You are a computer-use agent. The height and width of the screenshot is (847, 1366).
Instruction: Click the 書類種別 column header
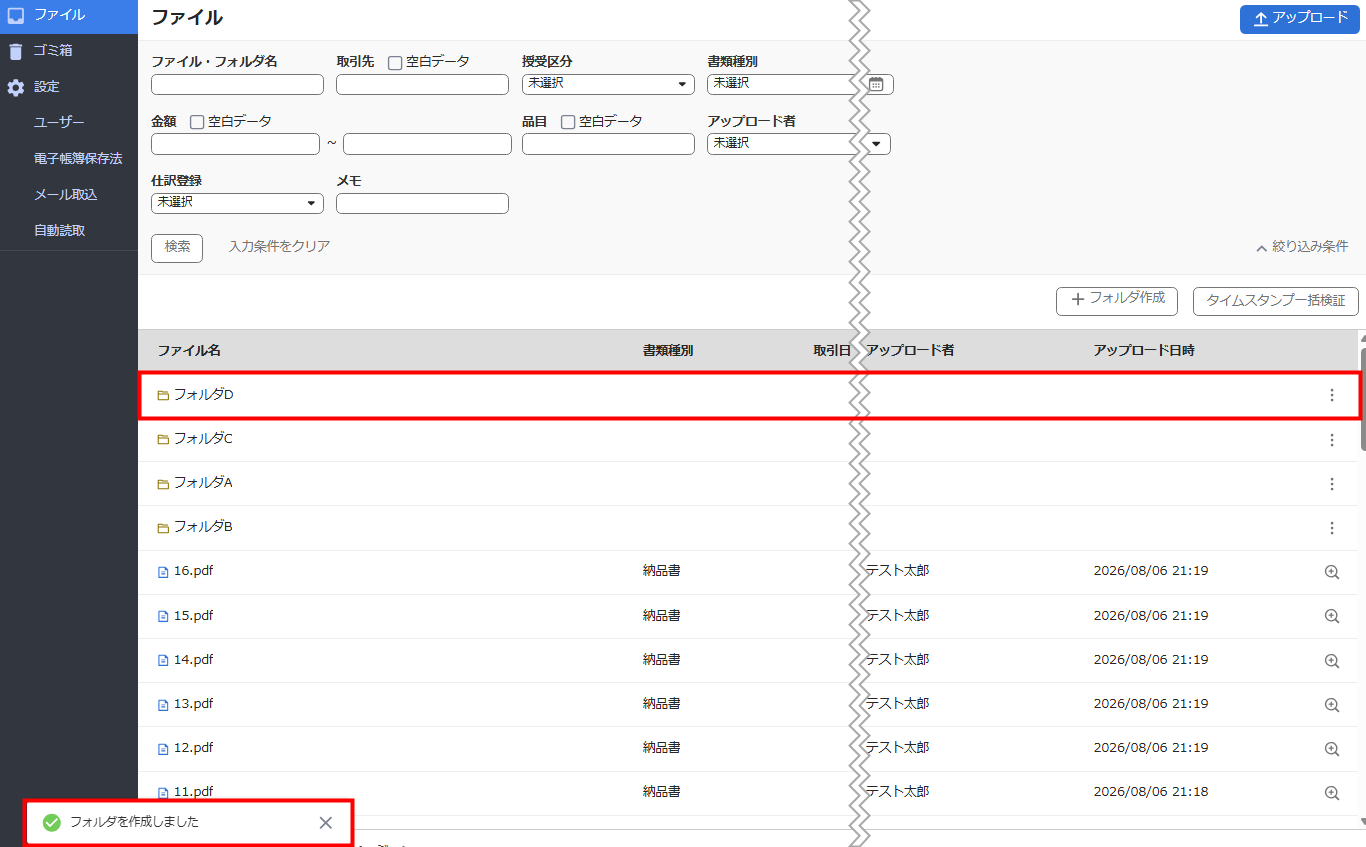coord(668,351)
